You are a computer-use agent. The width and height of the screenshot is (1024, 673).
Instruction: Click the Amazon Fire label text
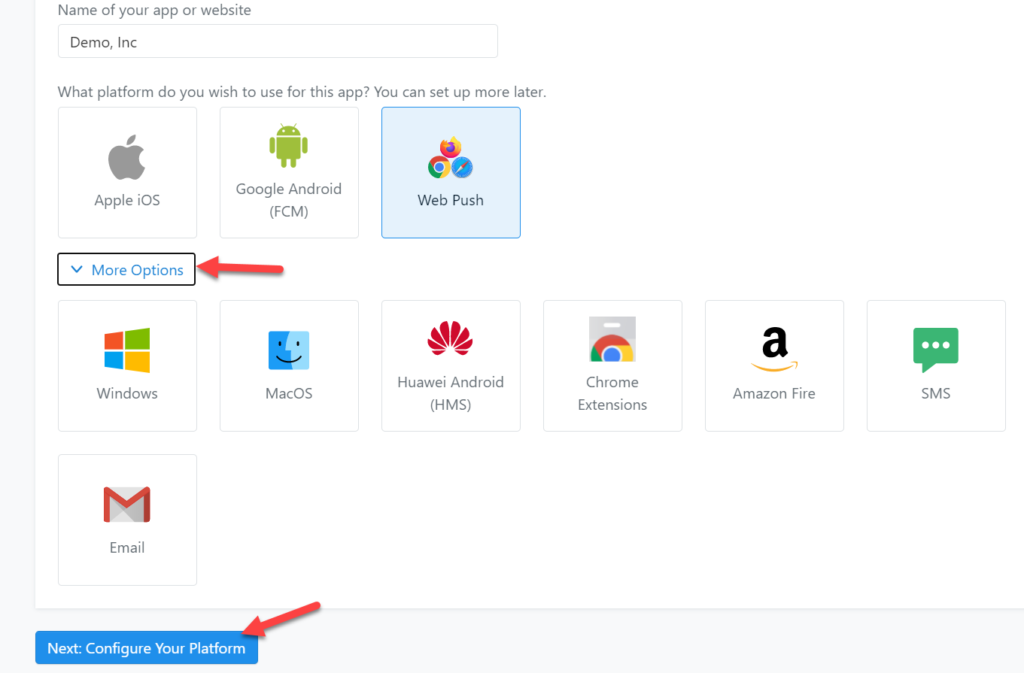coord(774,393)
